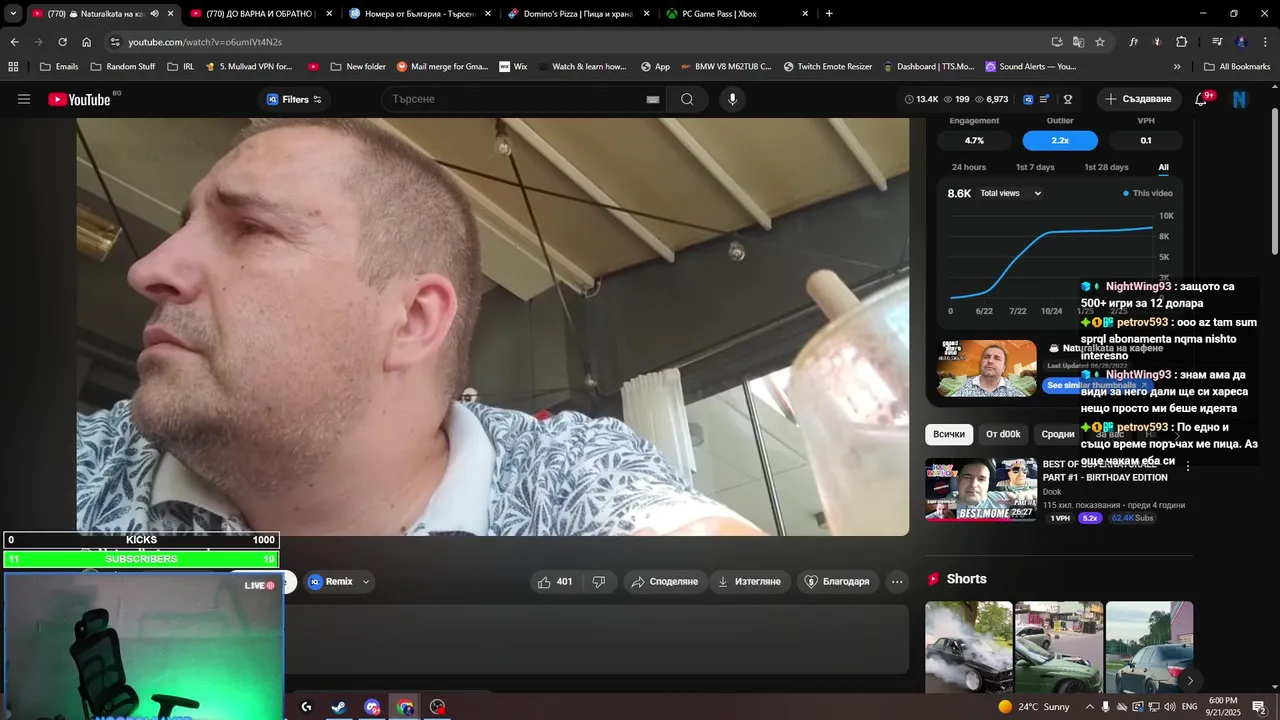The width and height of the screenshot is (1280, 720).
Task: Open Steam from the taskbar
Action: point(339,707)
